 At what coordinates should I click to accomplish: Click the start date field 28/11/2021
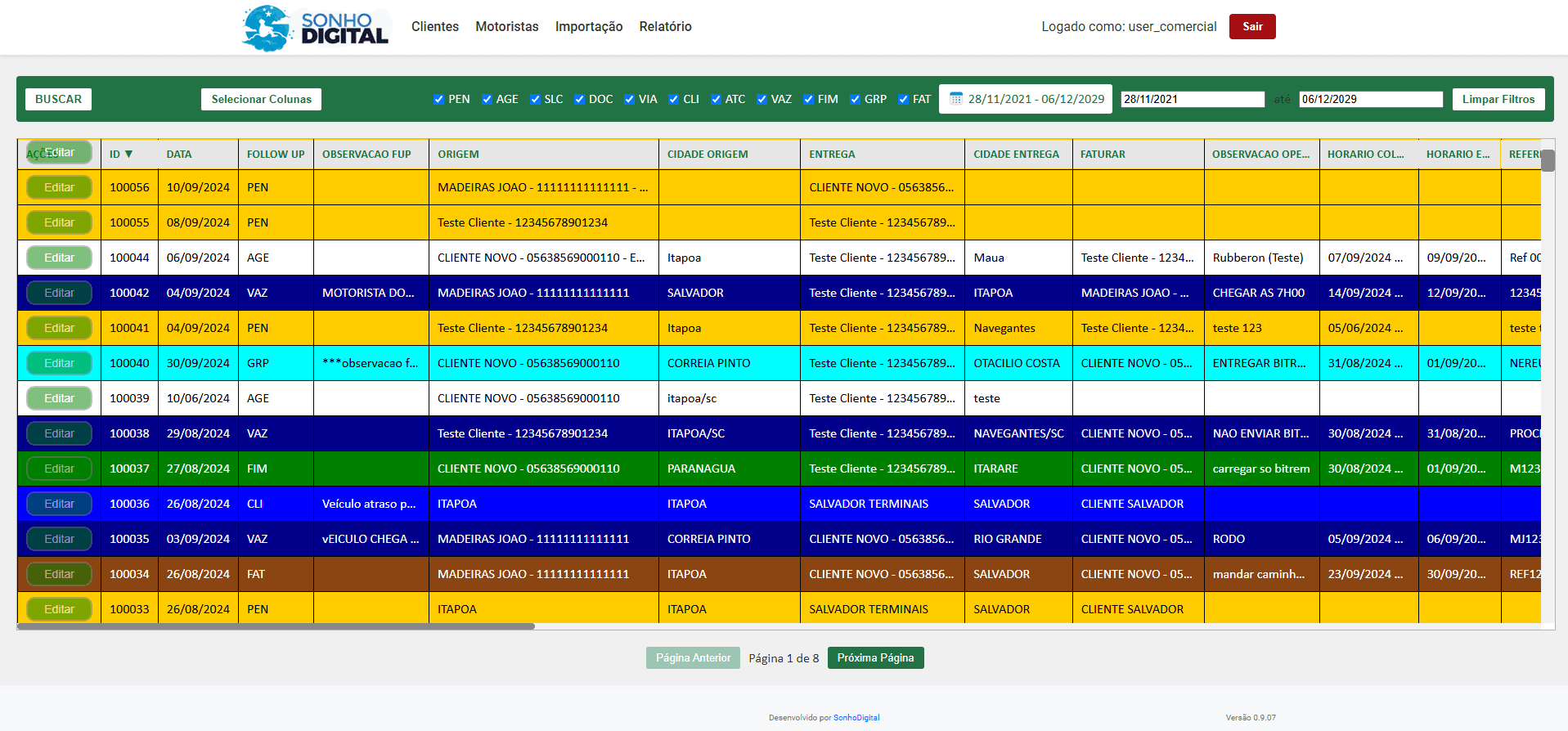point(1193,99)
